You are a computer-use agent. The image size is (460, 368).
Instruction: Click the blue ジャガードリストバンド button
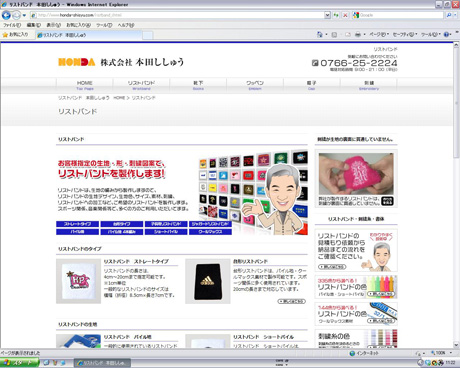(x=210, y=224)
